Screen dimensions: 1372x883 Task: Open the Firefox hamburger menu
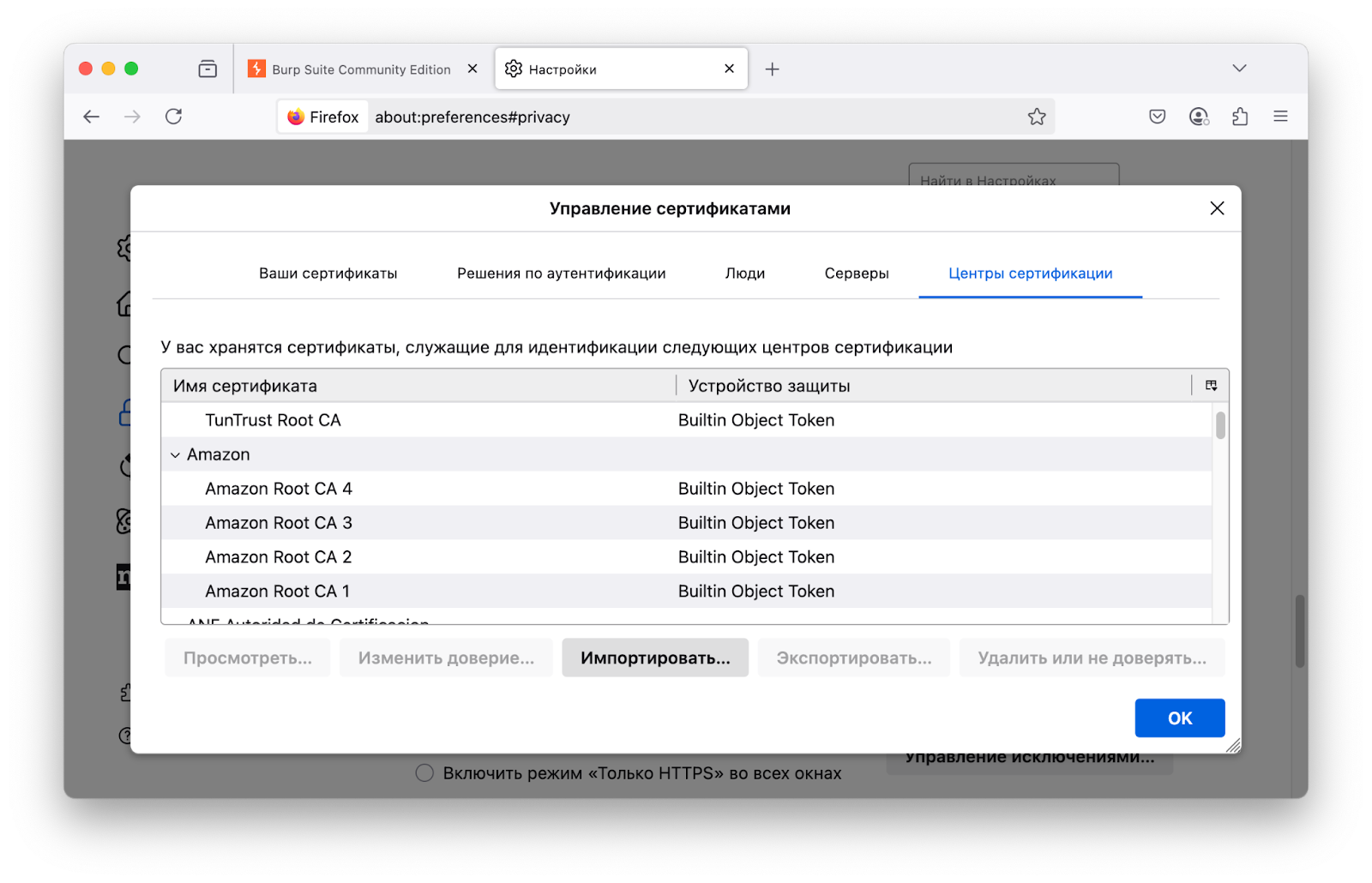point(1281,117)
